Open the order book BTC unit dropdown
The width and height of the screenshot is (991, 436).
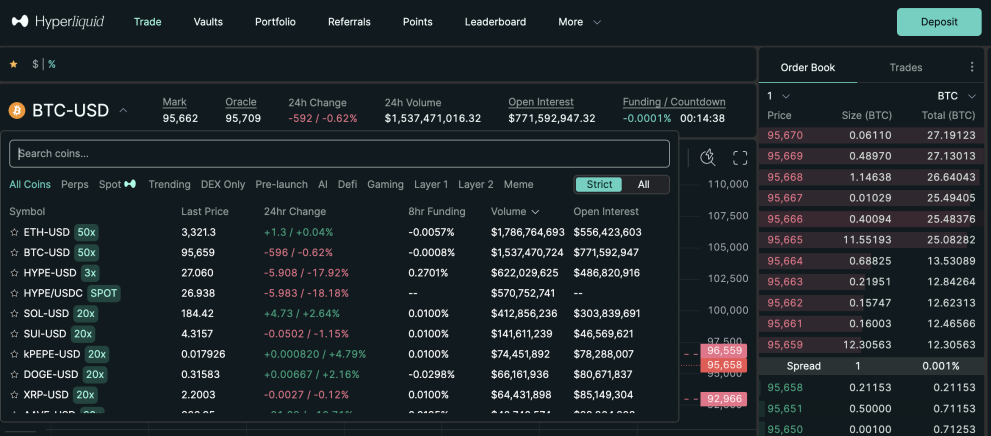[956, 96]
